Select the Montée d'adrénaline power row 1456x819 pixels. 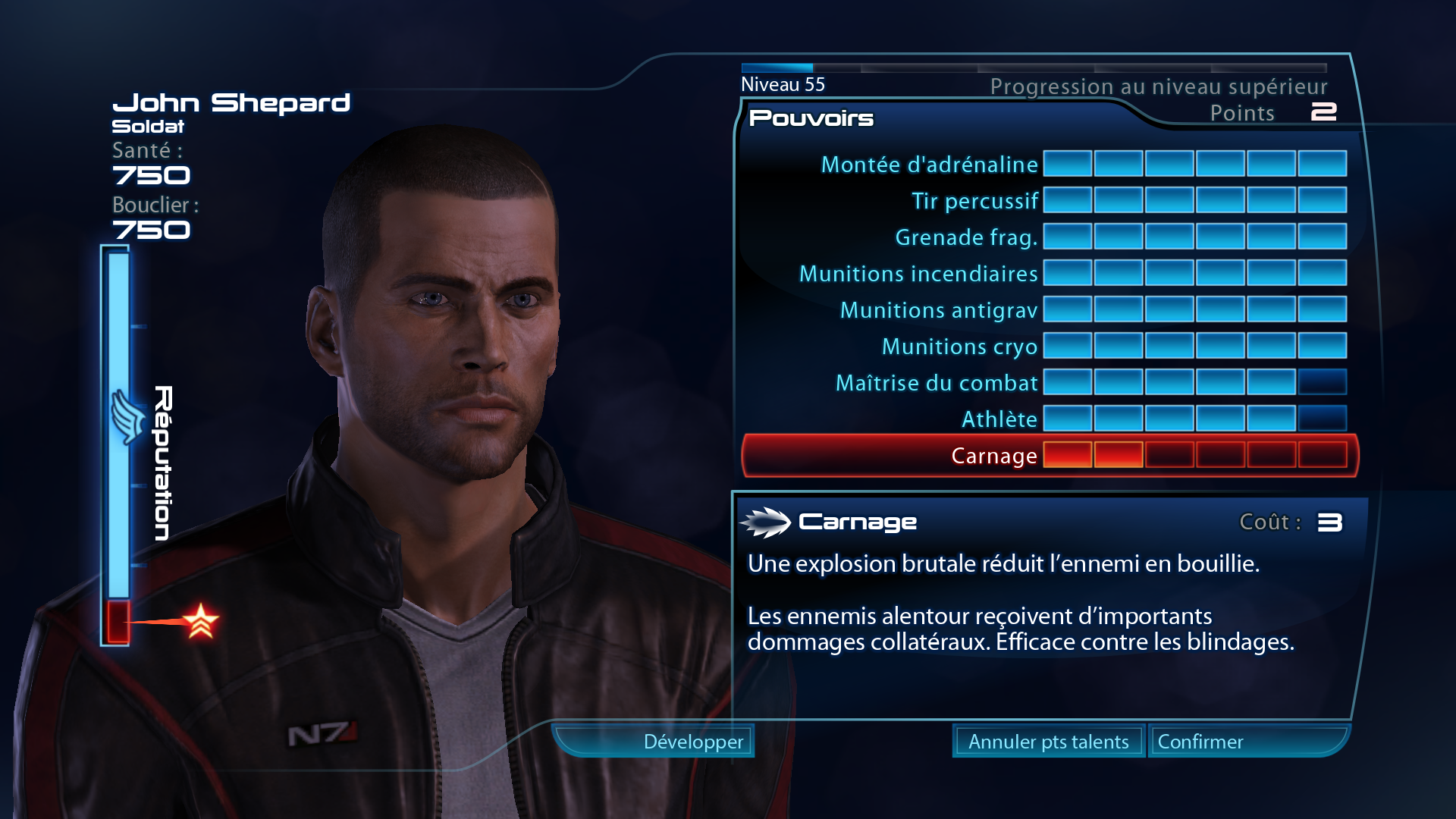1046,164
